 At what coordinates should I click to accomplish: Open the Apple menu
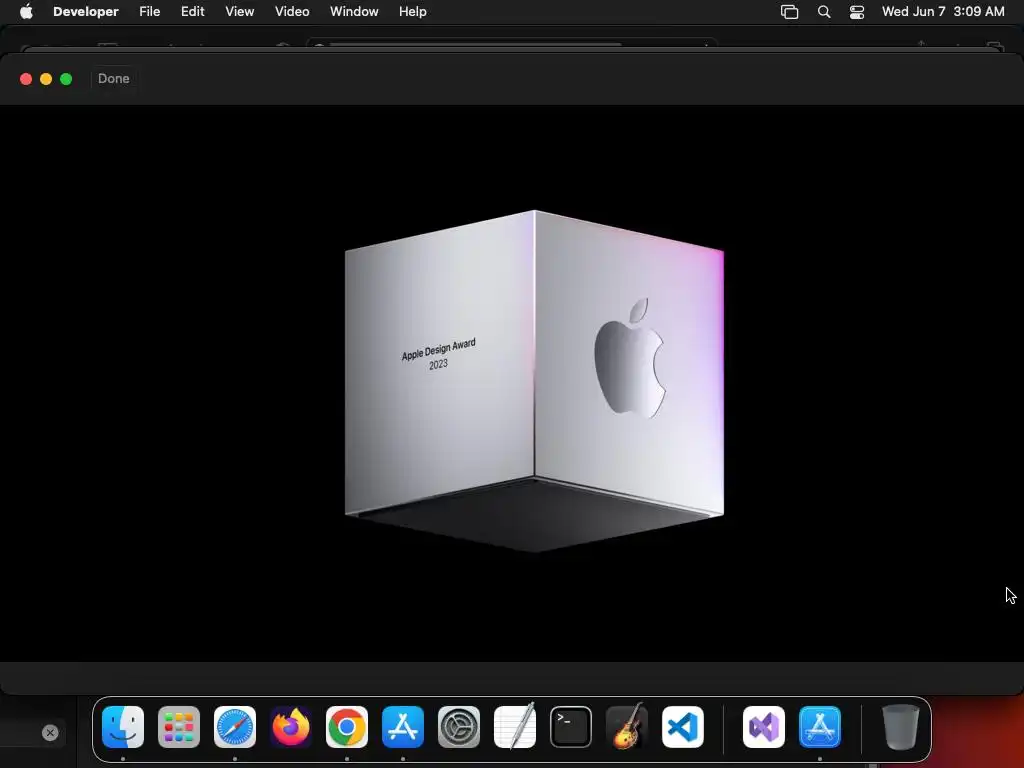pos(26,11)
